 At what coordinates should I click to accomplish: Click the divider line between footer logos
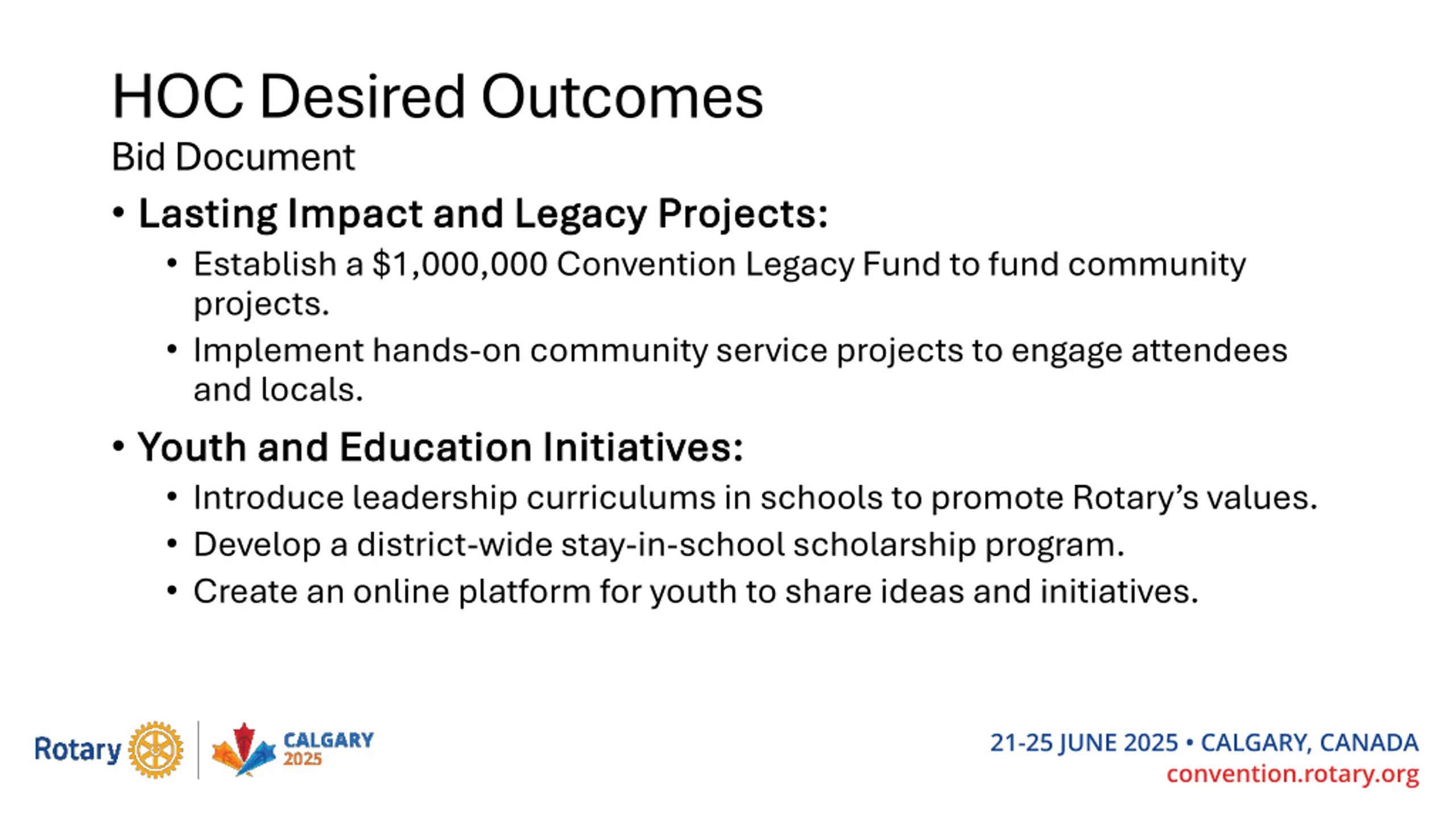tap(198, 750)
